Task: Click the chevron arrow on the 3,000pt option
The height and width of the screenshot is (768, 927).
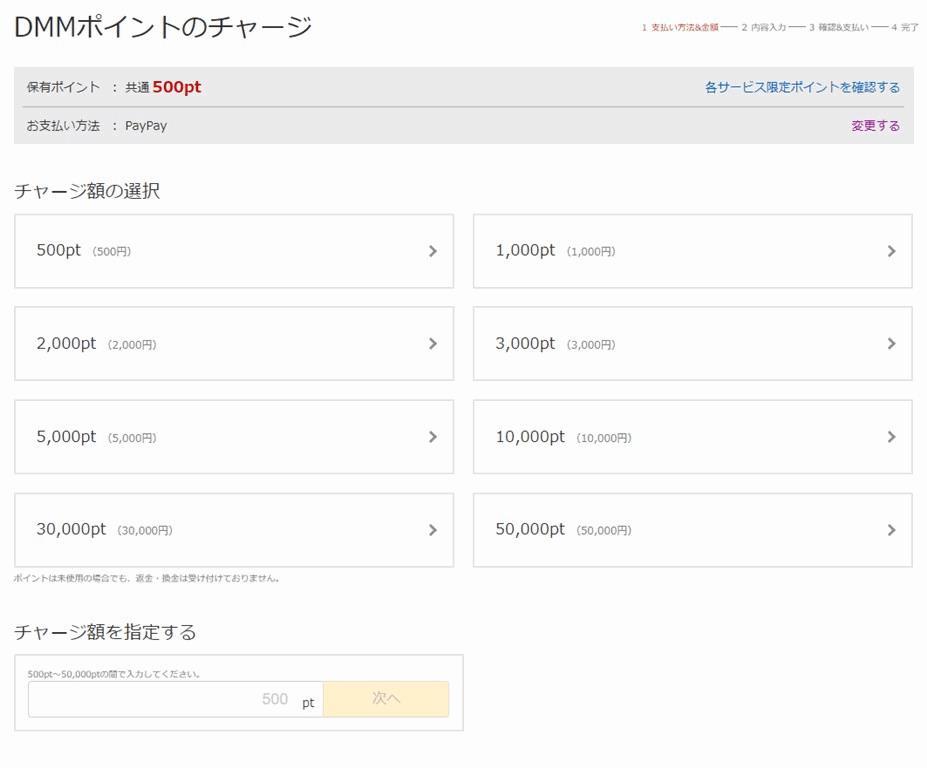Action: coord(891,344)
